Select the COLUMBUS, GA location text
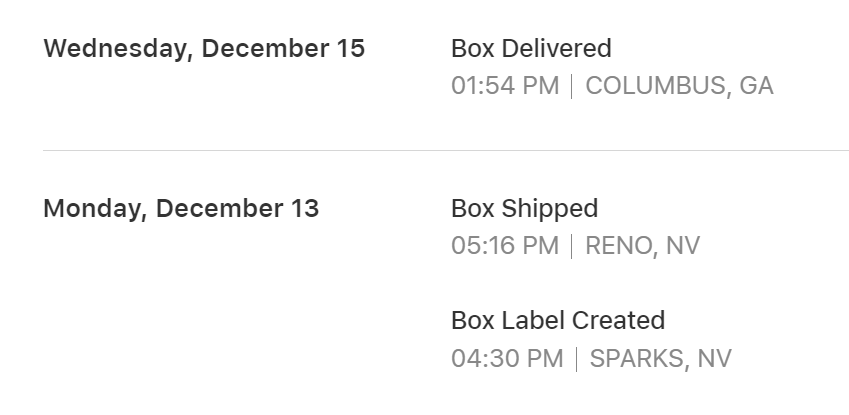The image size is (849, 415). click(679, 86)
